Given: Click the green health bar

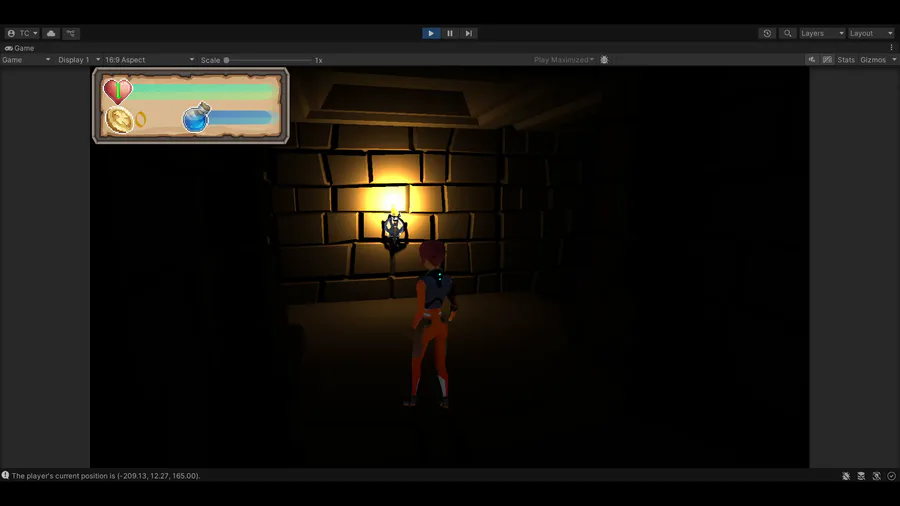Looking at the screenshot, I should 202,92.
